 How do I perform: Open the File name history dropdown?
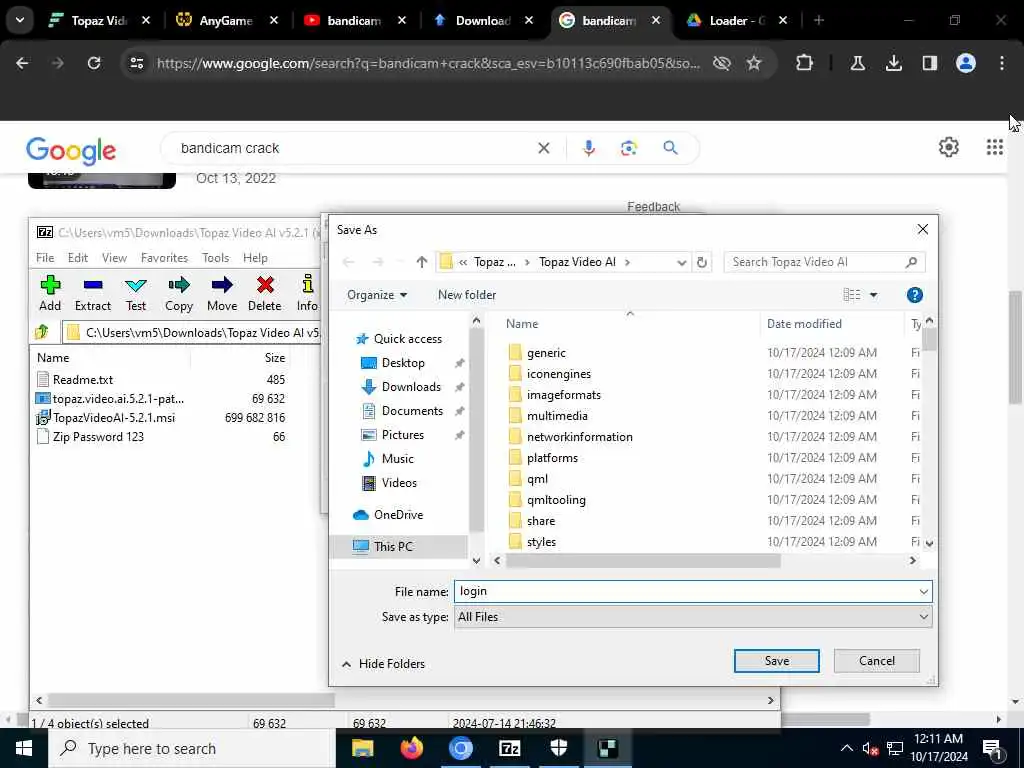pyautogui.click(x=923, y=592)
